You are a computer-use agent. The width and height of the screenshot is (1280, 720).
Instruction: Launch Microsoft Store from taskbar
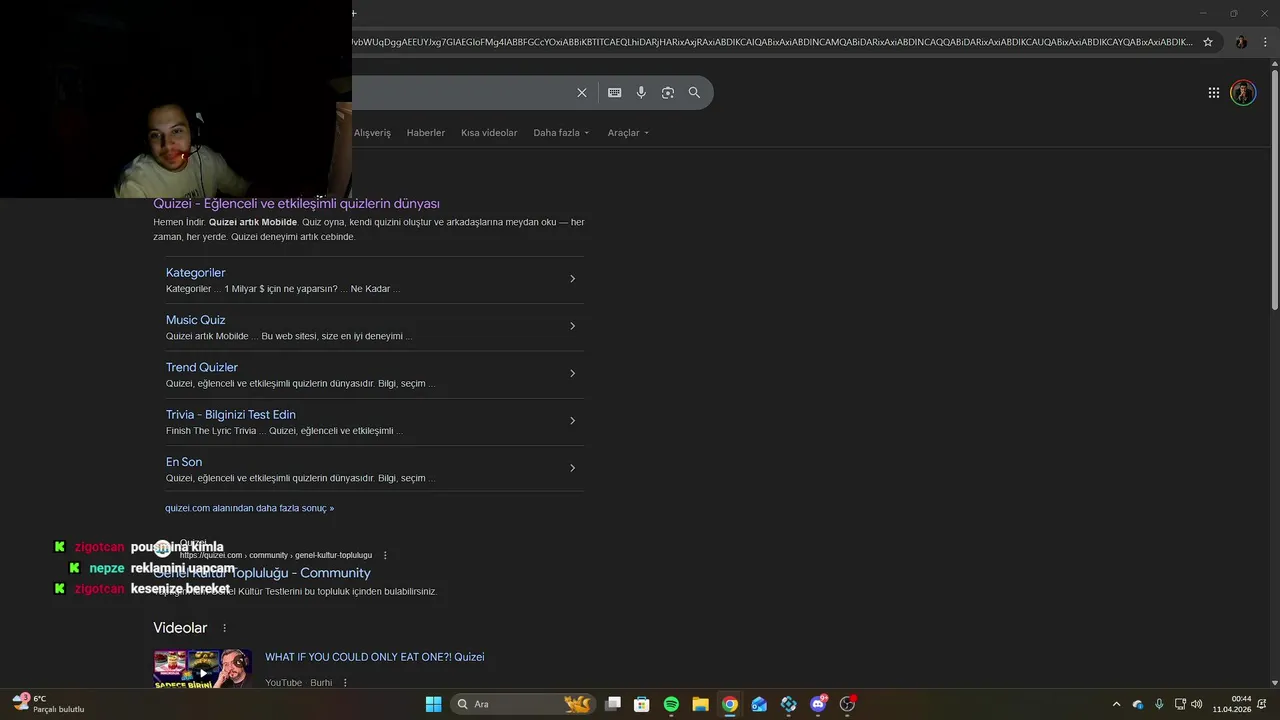pos(642,704)
